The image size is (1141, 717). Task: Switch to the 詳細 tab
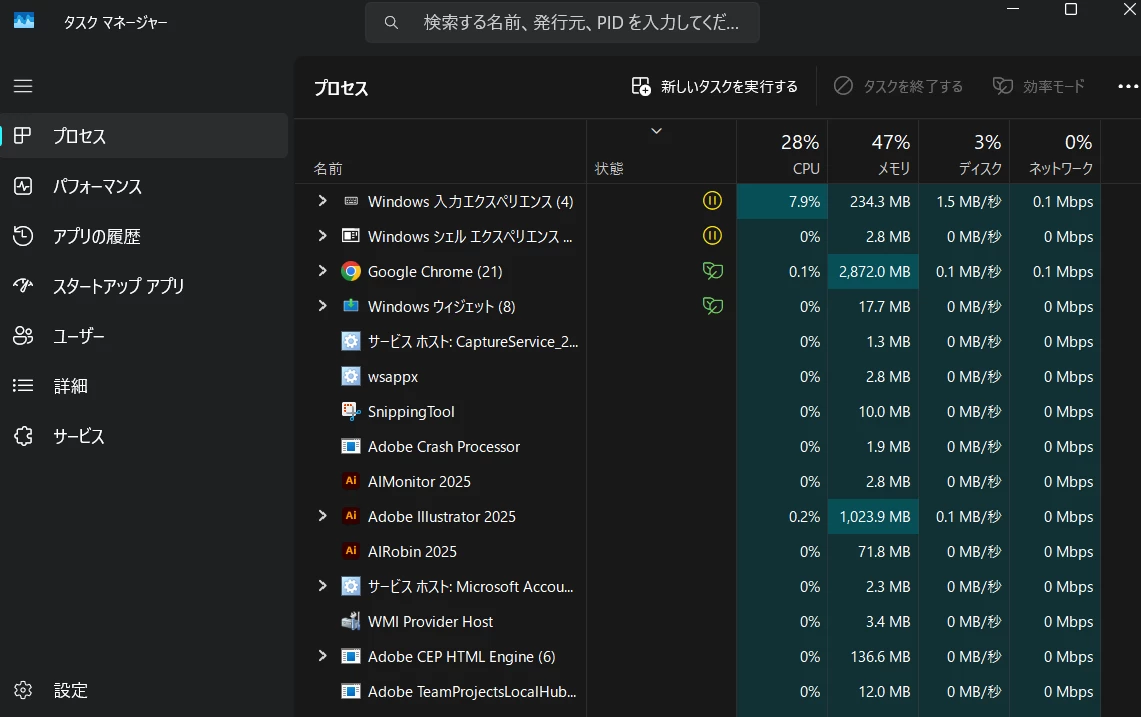[145, 386]
